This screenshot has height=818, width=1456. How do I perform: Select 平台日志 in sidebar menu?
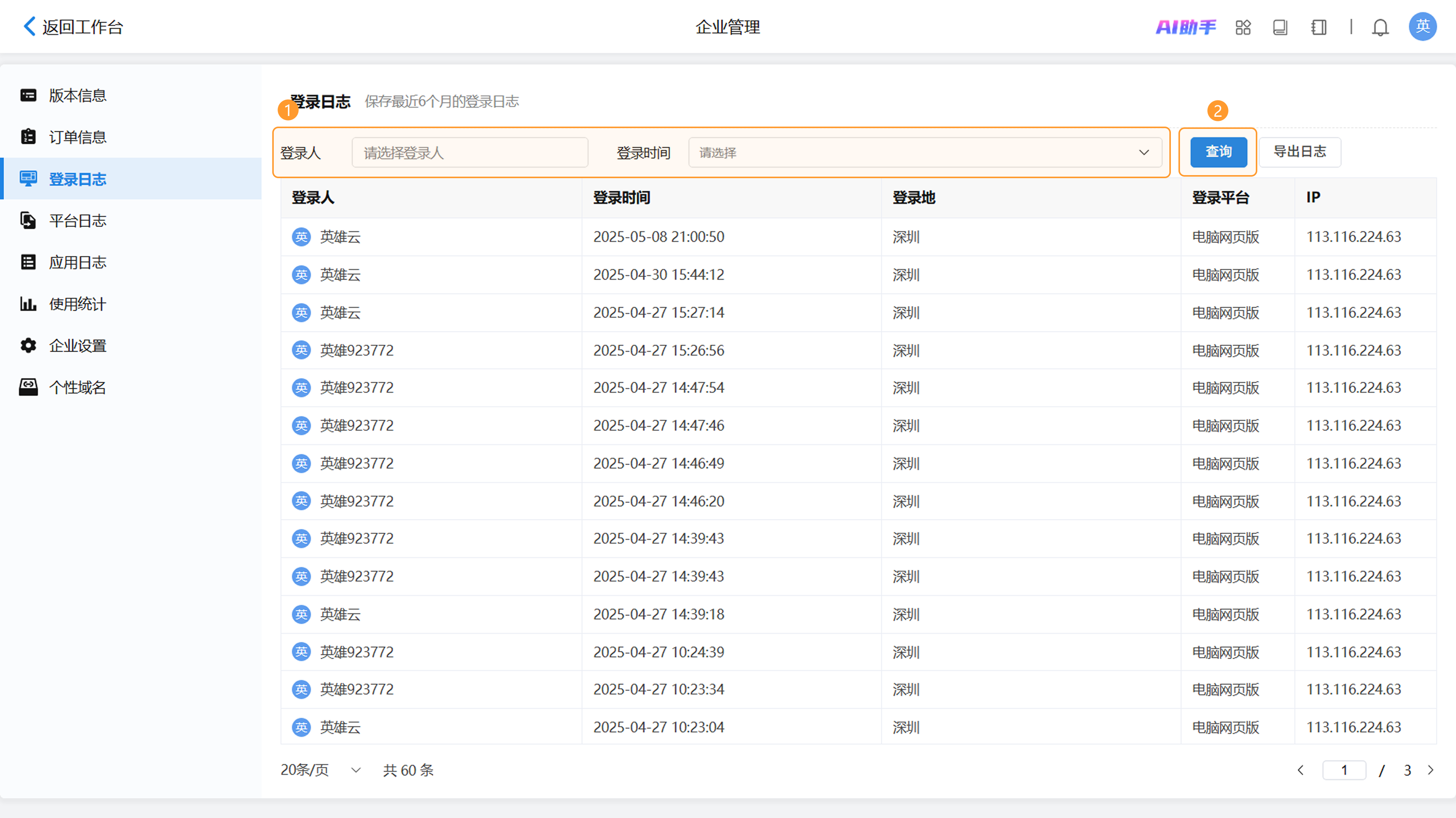[77, 221]
